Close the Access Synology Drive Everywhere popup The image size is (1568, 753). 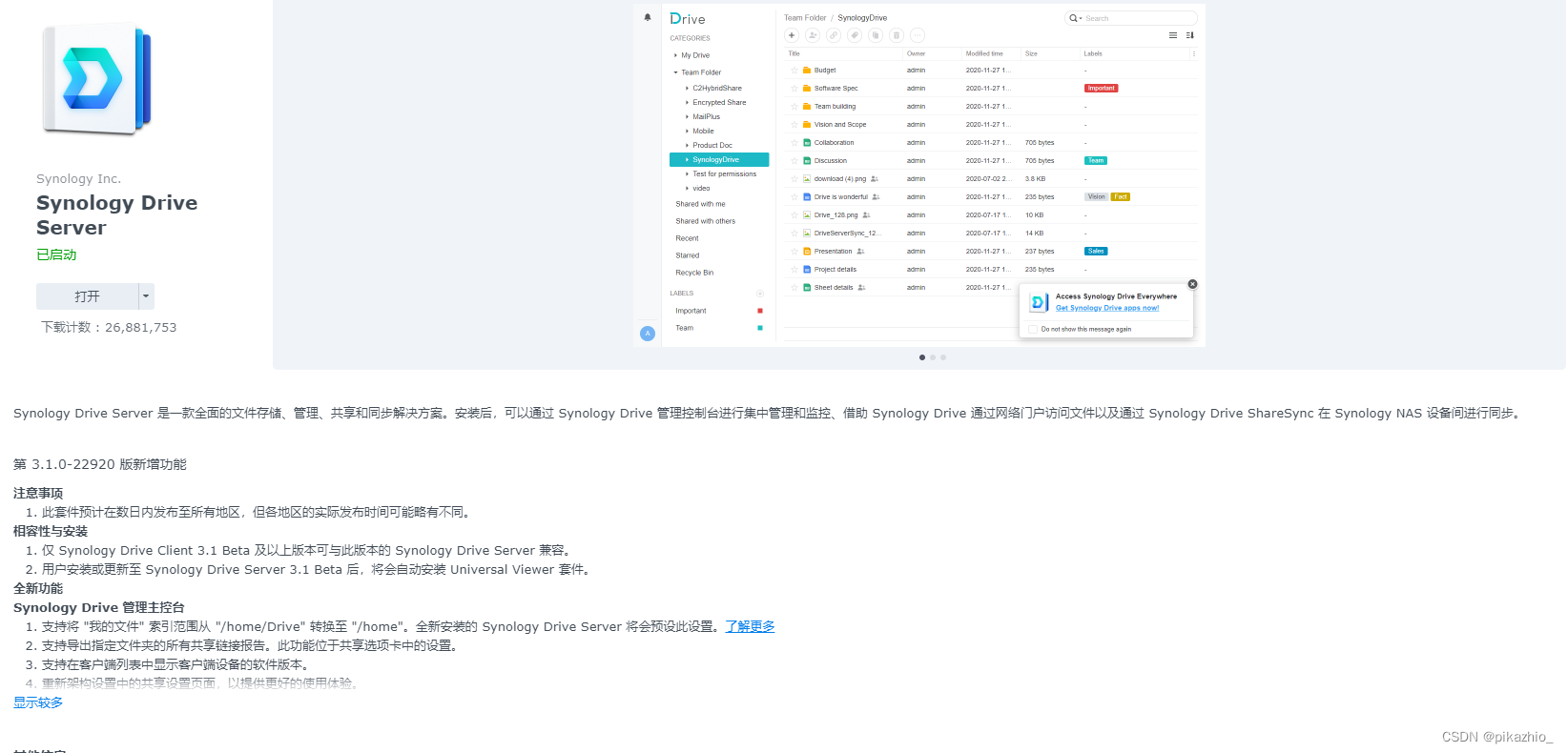[x=1192, y=284]
